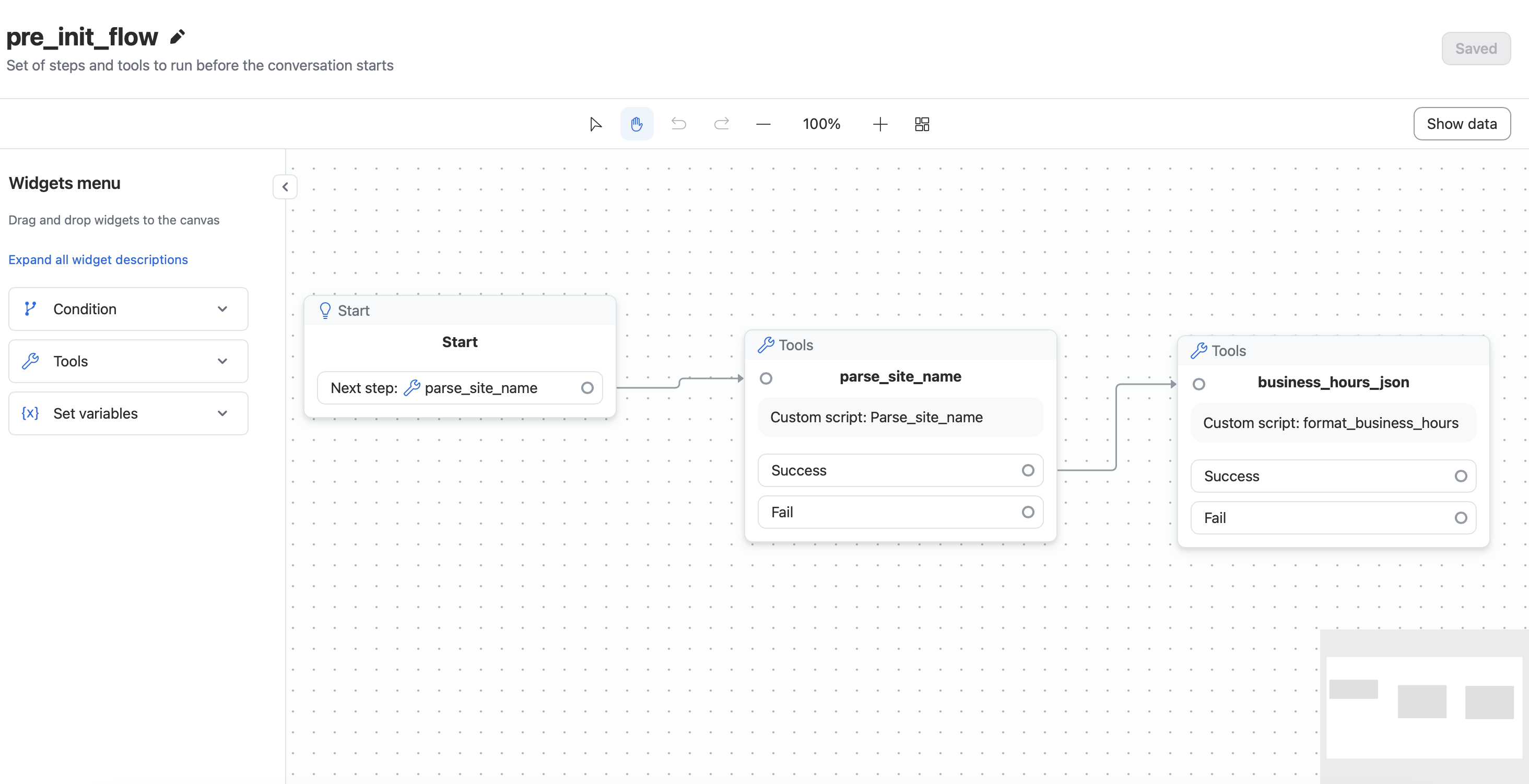
Task: Click the Set variables braces icon
Action: pos(30,414)
